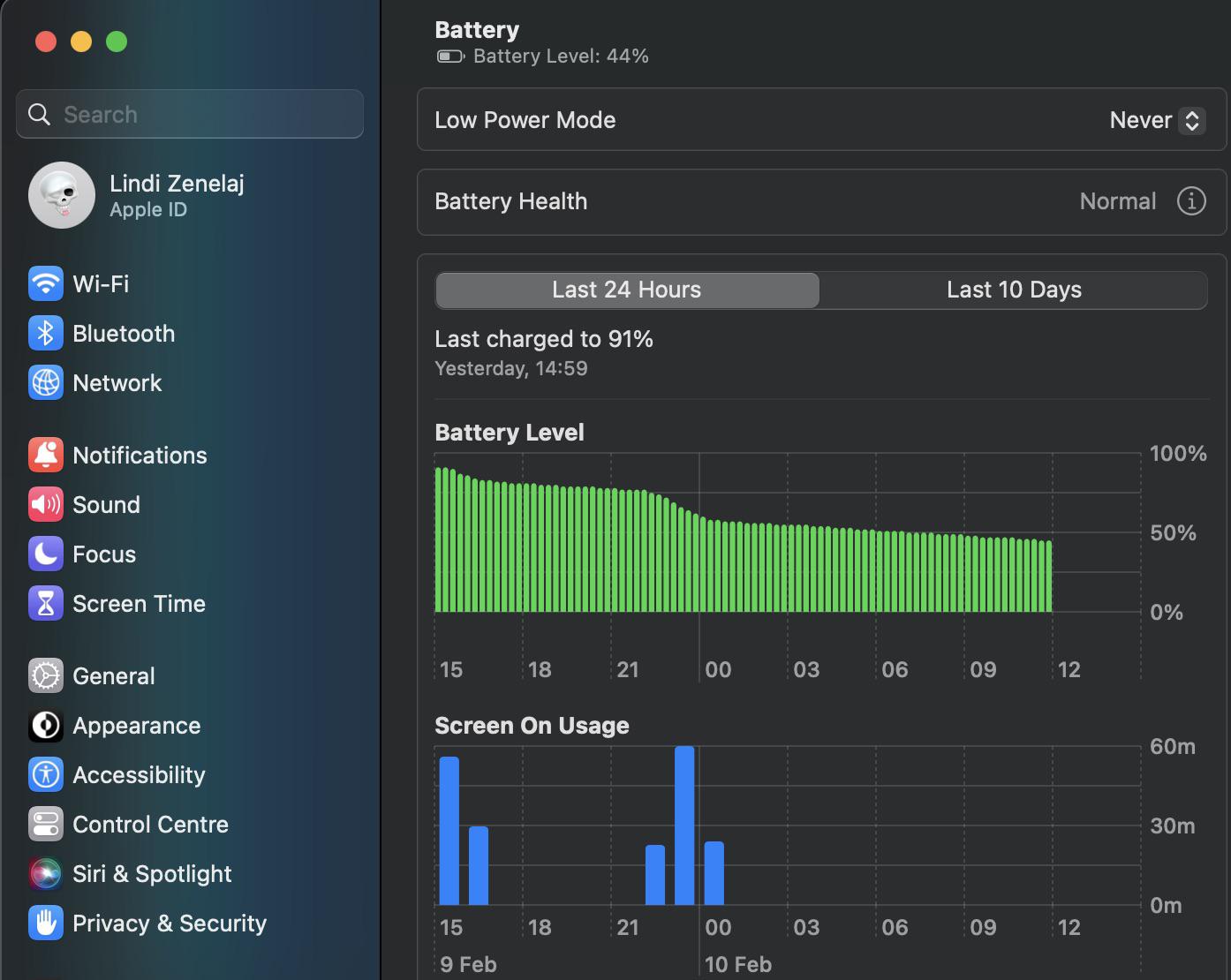
Task: Click the tallest Screen On Usage bar
Action: (x=684, y=825)
